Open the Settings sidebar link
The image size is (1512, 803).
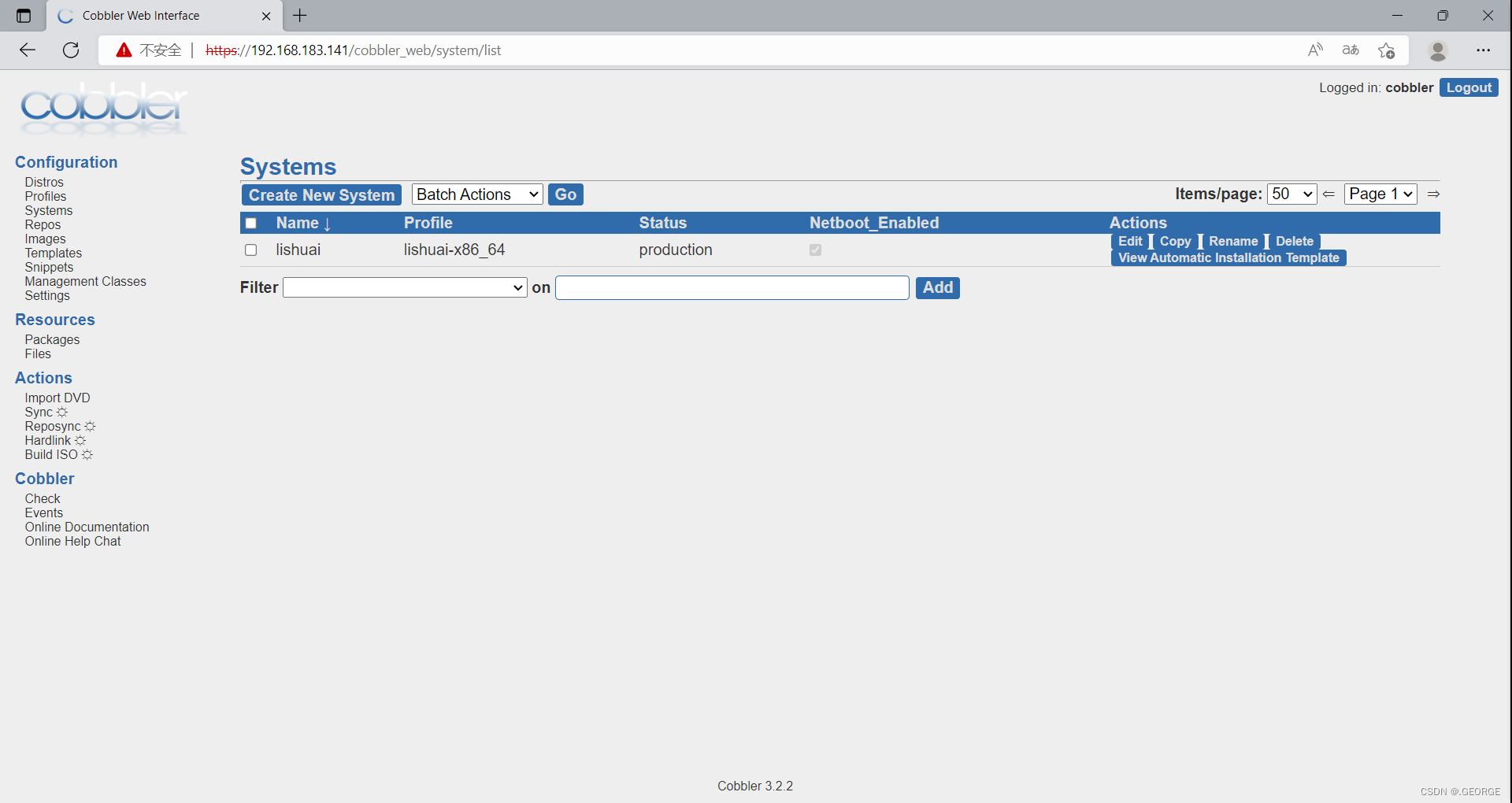point(47,295)
